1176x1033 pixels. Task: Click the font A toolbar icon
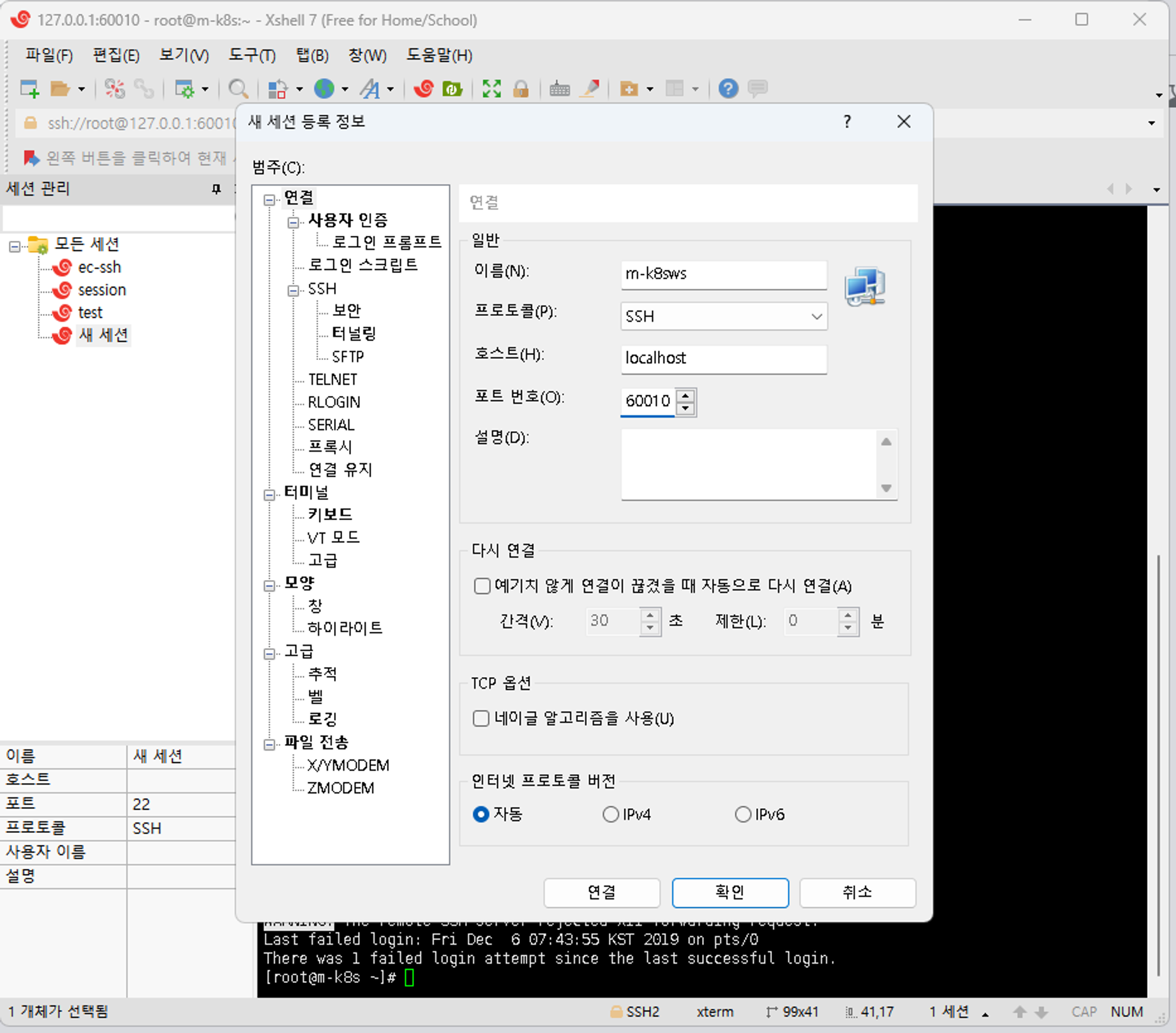(370, 89)
